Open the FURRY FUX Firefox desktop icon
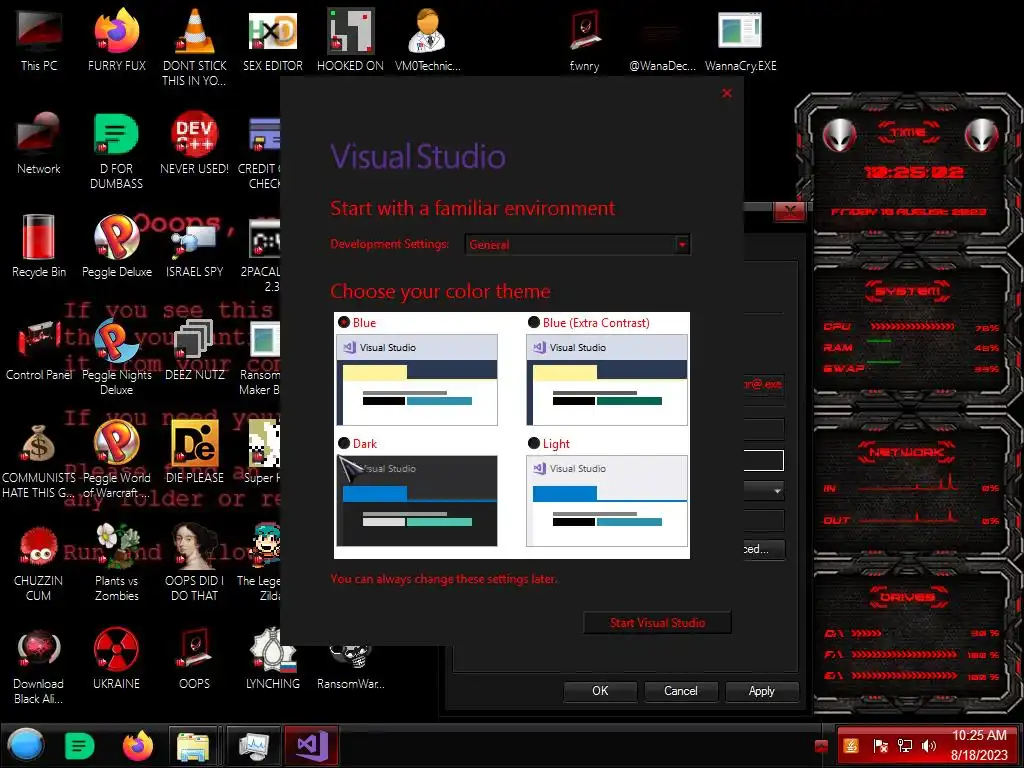This screenshot has width=1024, height=768. tap(117, 40)
